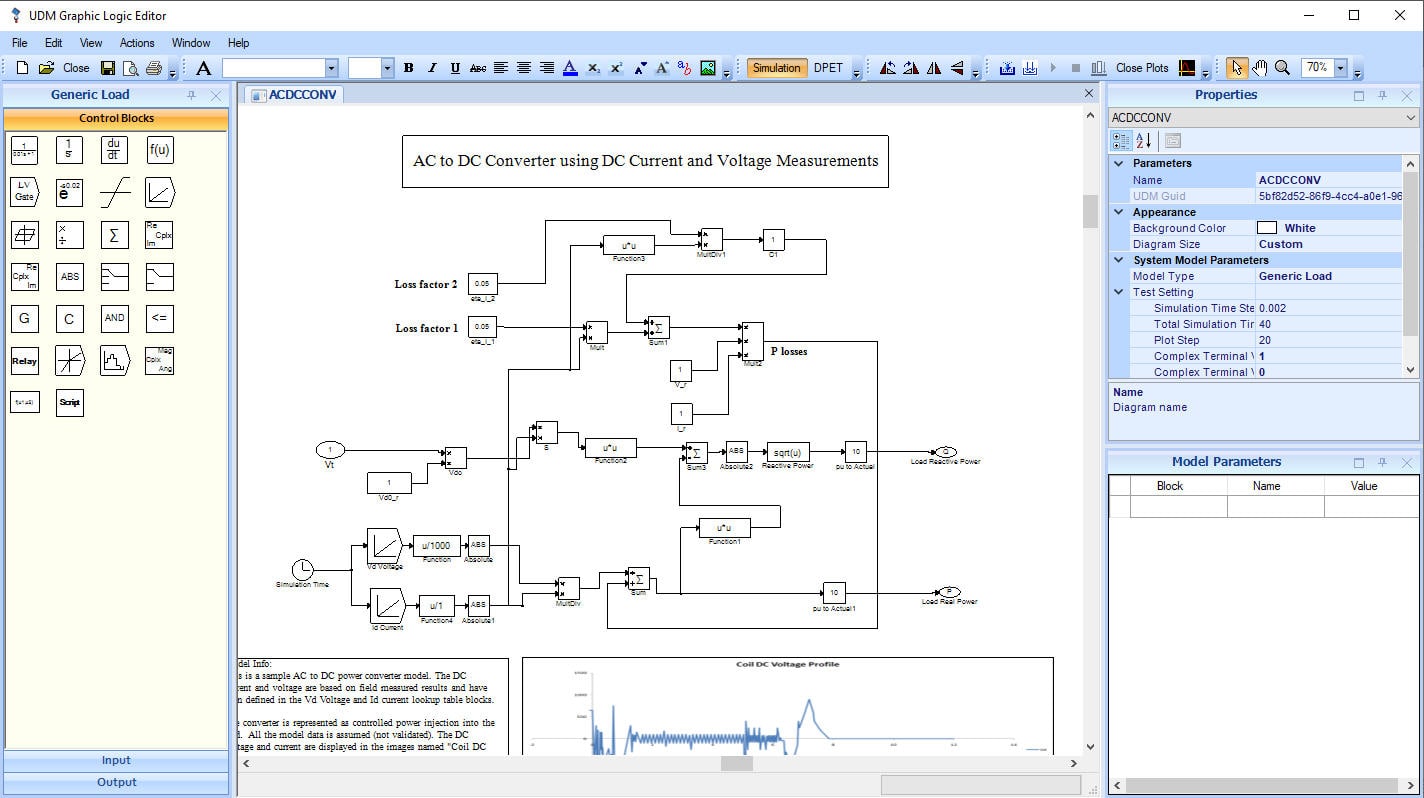Viewport: 1424px width, 798px height.
Task: Switch to the ACDCCONV diagram tab
Action: [294, 94]
